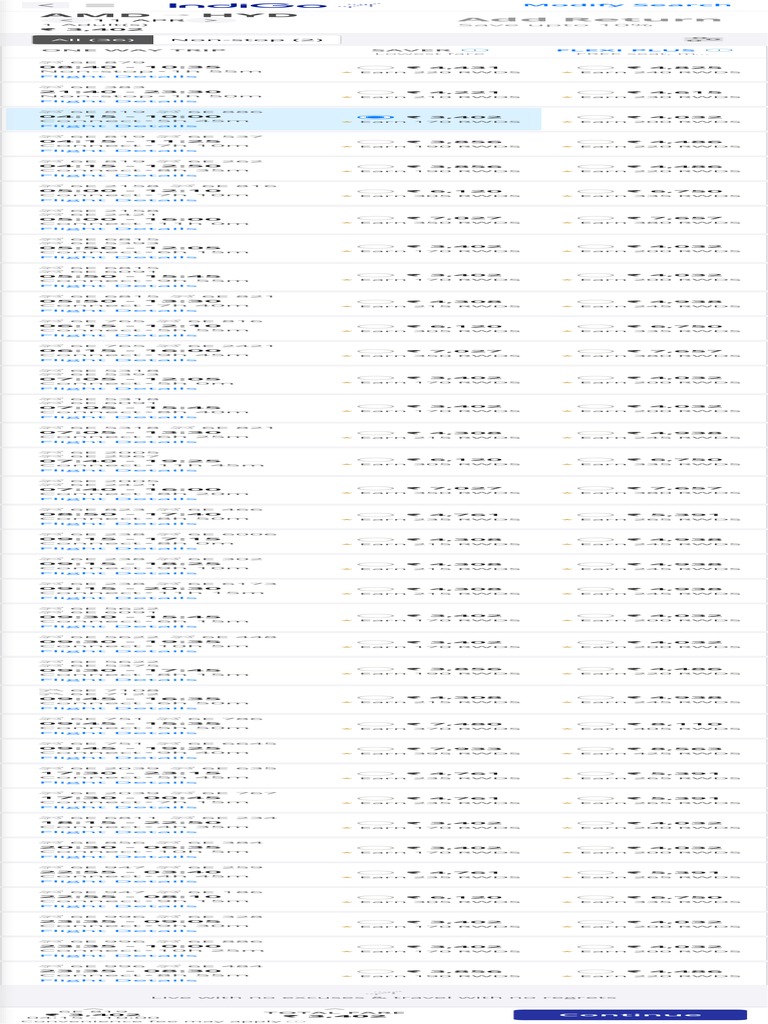This screenshot has height=1024, width=768.
Task: Click the IndiGo logo in header
Action: click(248, 5)
